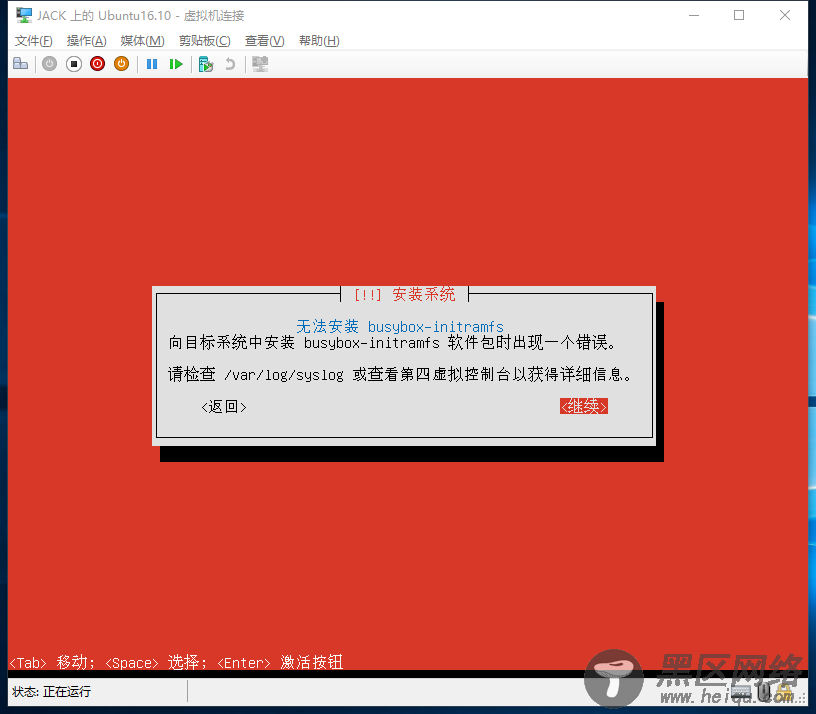Screen dimensions: 816x714
Task: Click the Start (power on) toolbar icon
Action: (x=49, y=64)
